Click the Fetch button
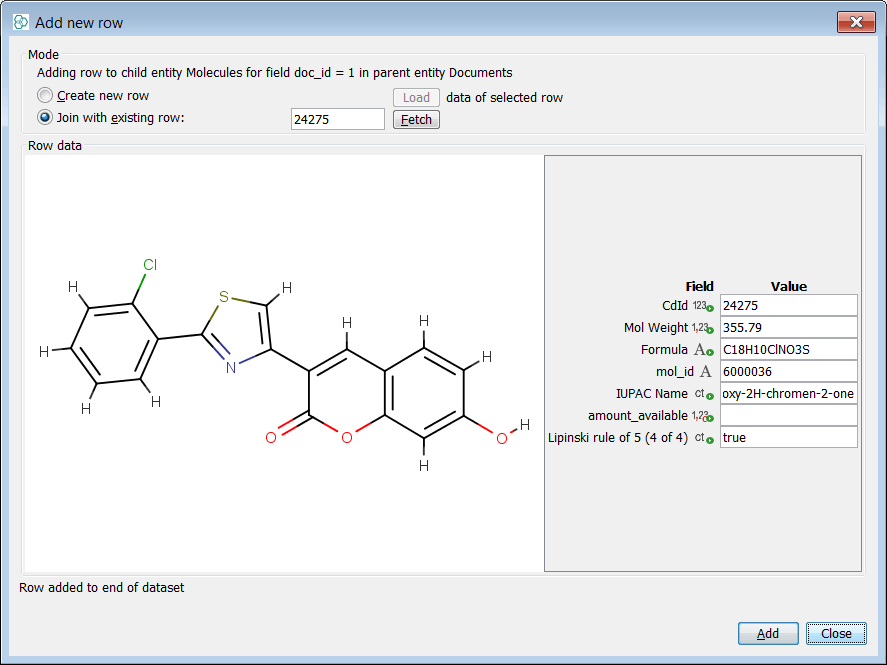 click(x=415, y=119)
